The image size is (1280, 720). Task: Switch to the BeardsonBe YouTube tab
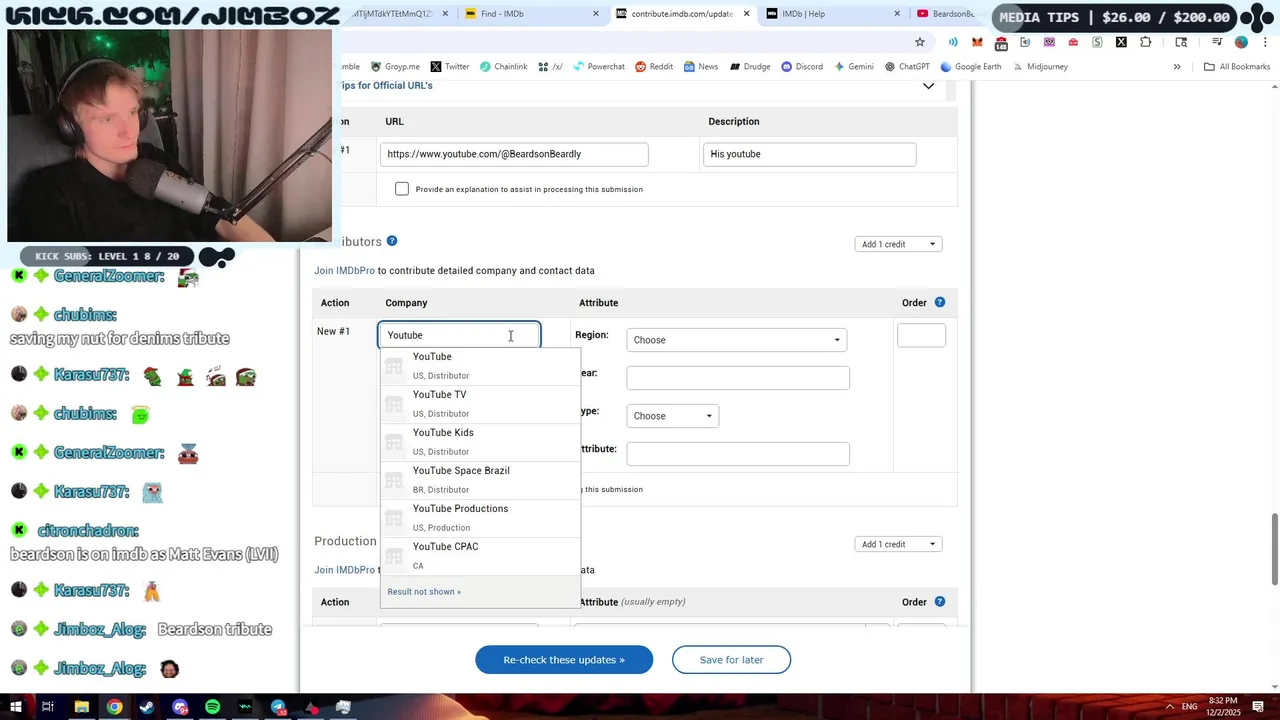tap(945, 14)
